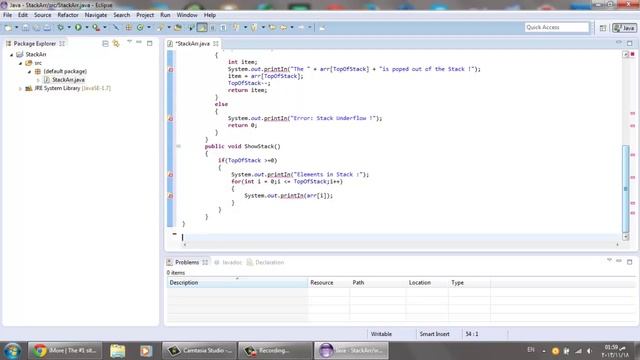Open the Debug dropdown arrow
This screenshot has height=360, width=640.
point(69,27)
